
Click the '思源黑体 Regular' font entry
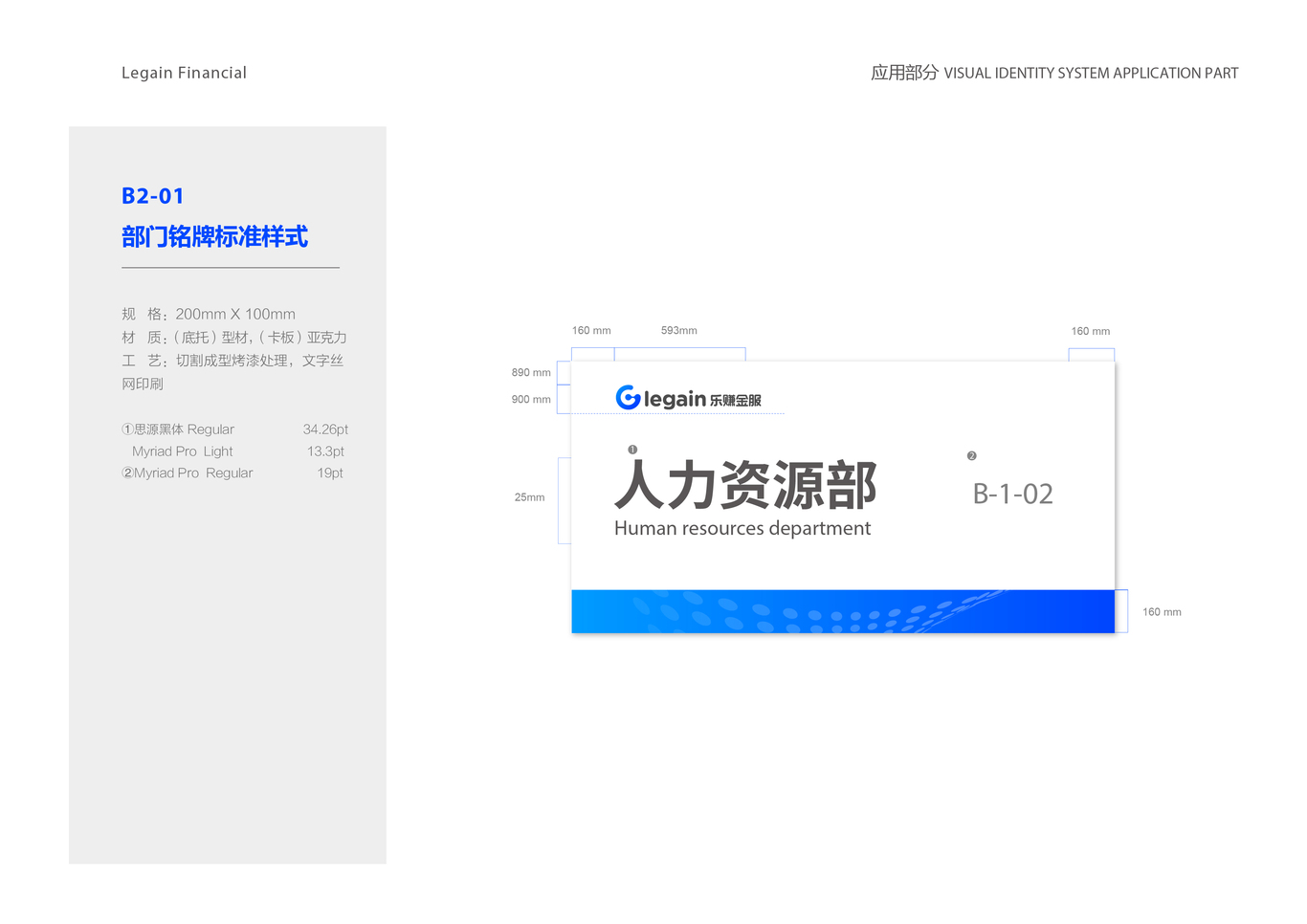tap(178, 429)
